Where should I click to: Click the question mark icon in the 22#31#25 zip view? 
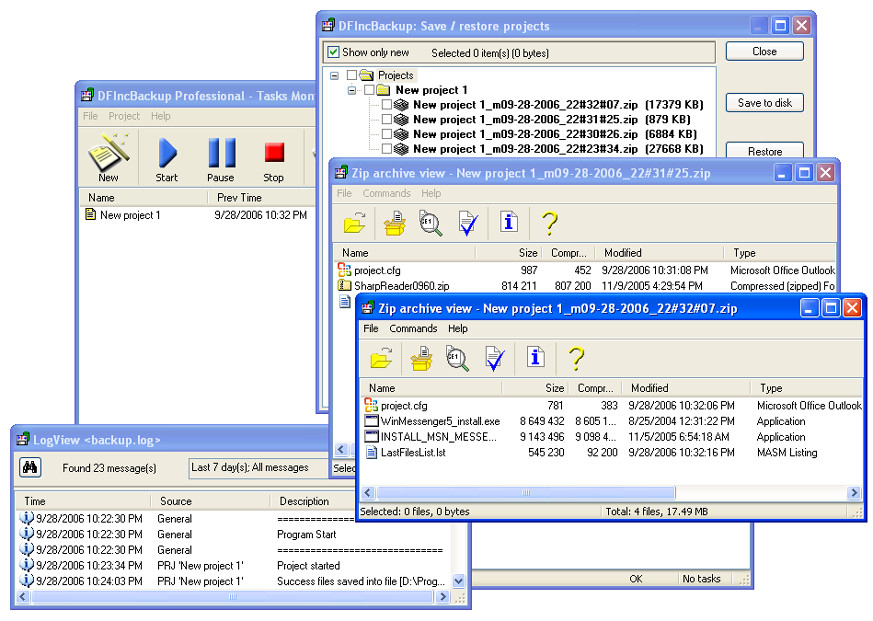550,223
